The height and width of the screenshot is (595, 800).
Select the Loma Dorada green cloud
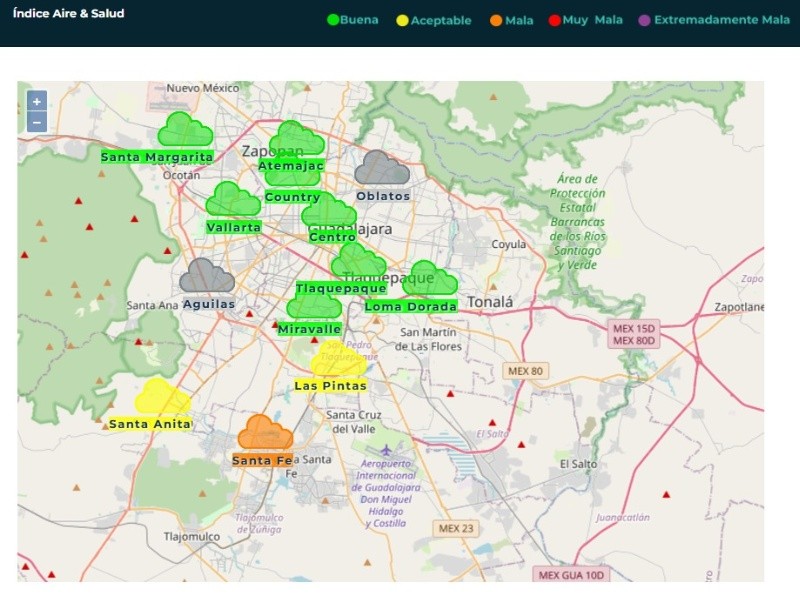coord(430,279)
